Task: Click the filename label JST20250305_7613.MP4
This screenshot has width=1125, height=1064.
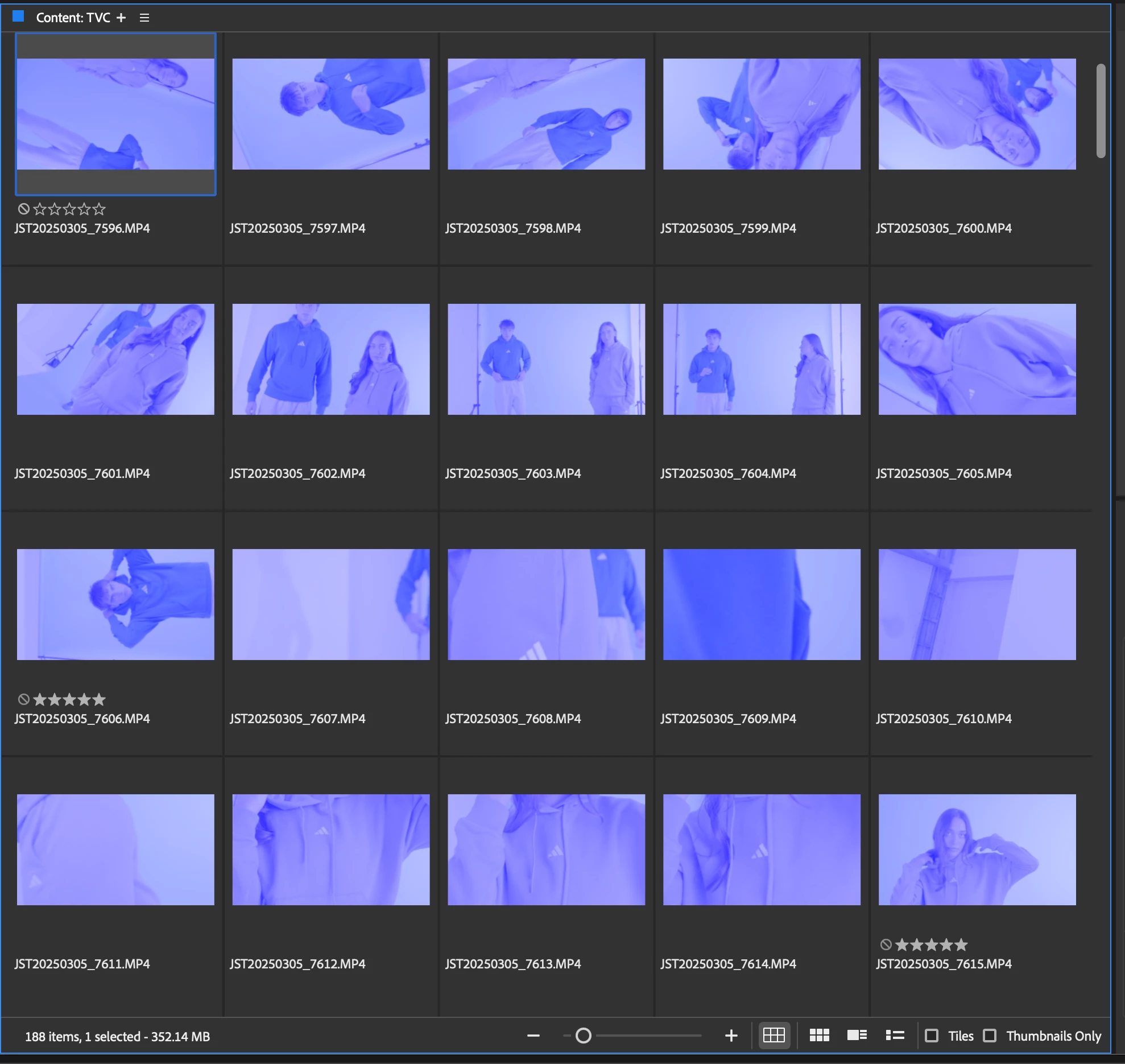Action: tap(513, 964)
